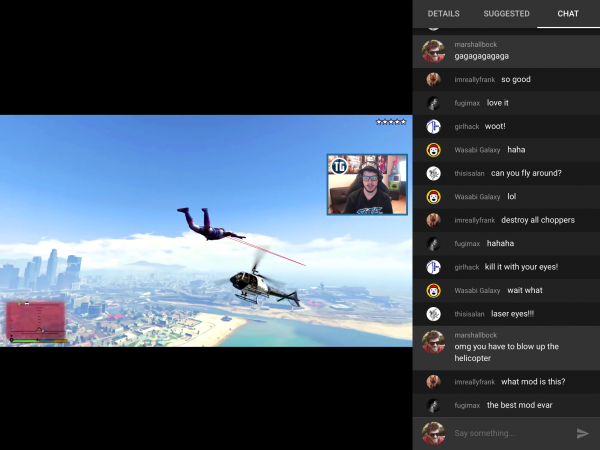Click your own avatar next to chat input
The height and width of the screenshot is (450, 600).
pos(433,433)
